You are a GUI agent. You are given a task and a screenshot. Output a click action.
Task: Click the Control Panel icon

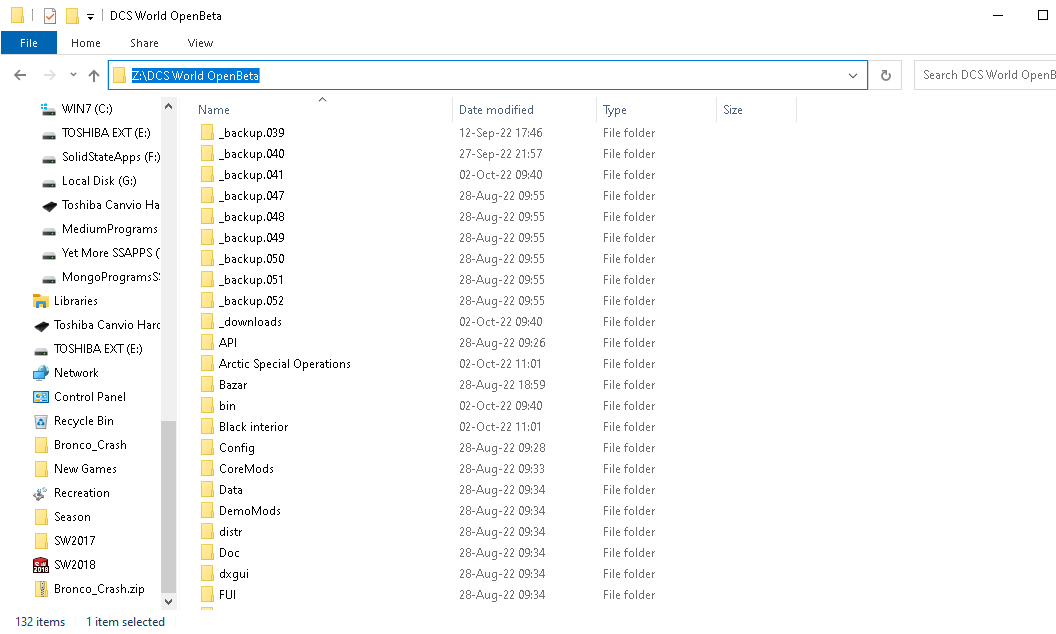click(41, 397)
